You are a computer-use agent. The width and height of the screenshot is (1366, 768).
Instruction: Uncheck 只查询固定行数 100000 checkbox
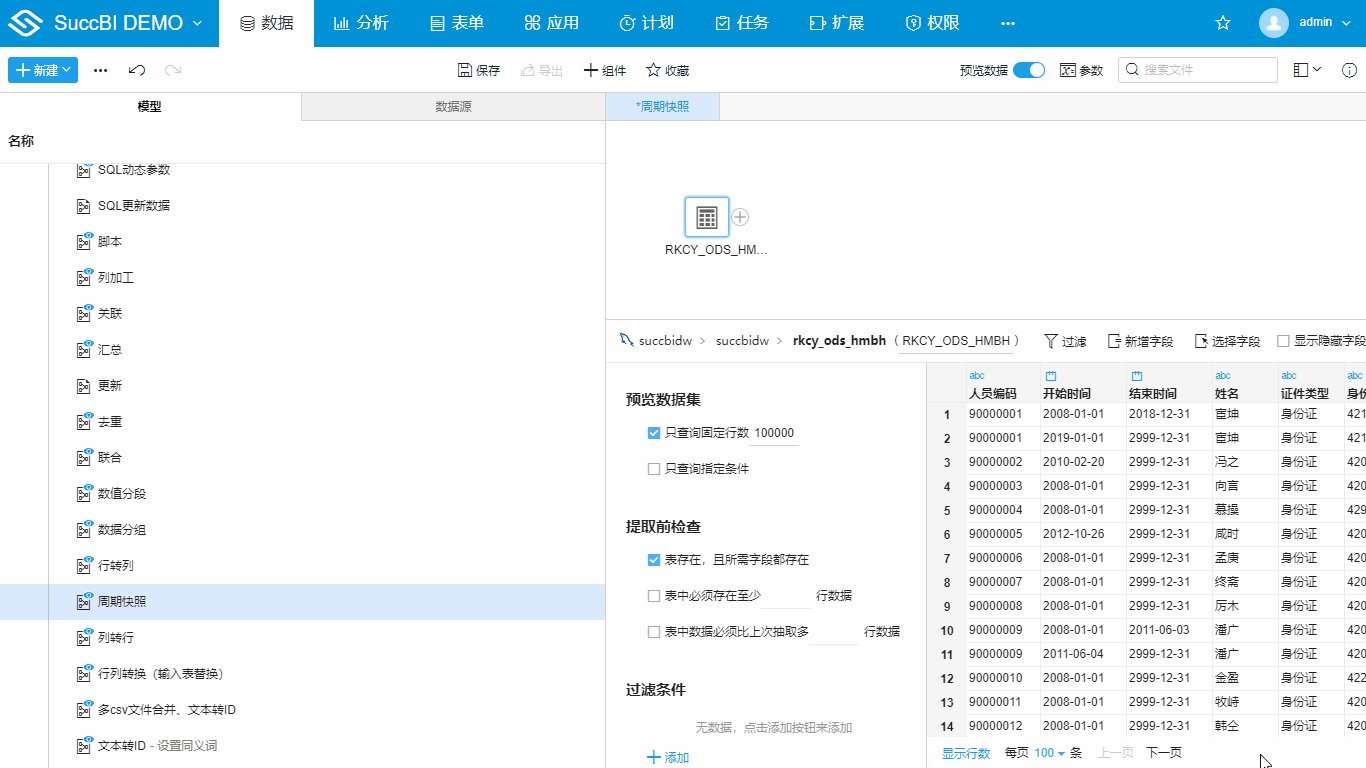click(652, 433)
